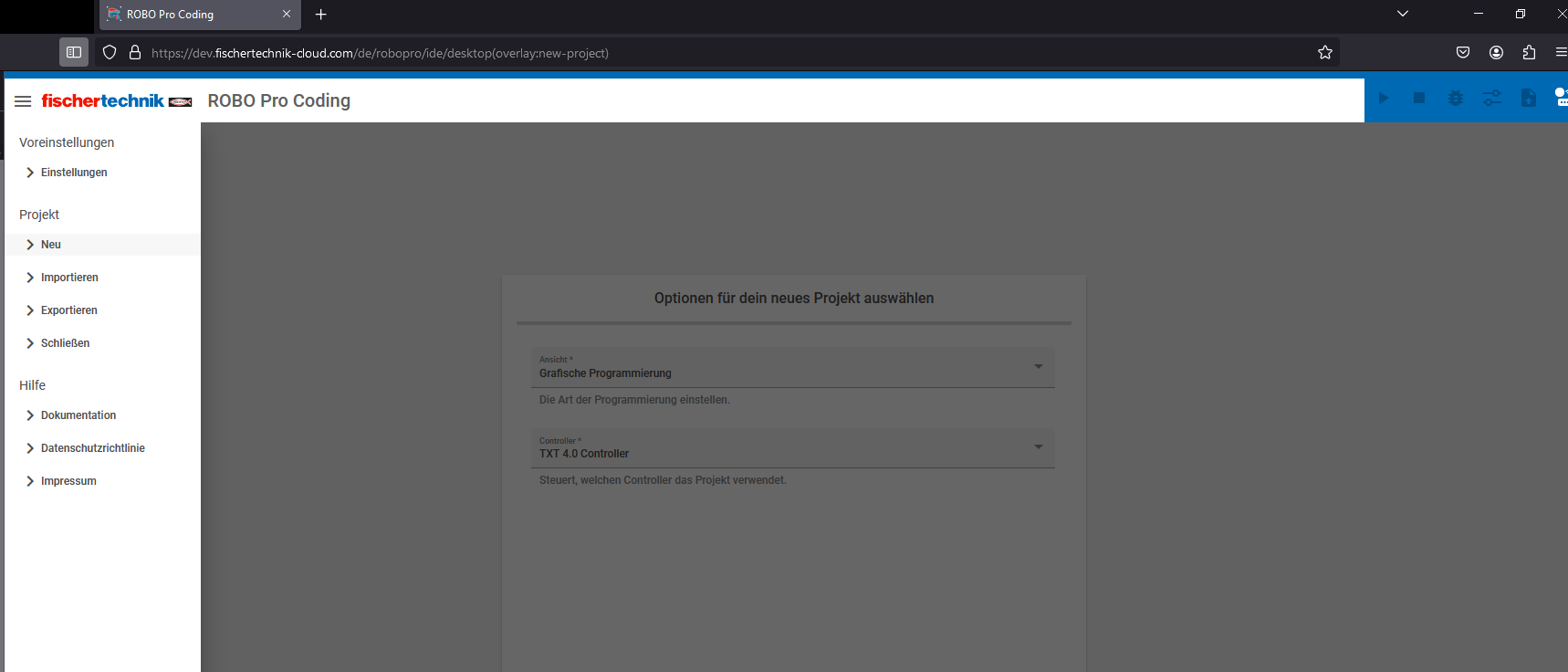Select Neu in the Projekt menu
The image size is (1568, 672).
pyautogui.click(x=51, y=245)
